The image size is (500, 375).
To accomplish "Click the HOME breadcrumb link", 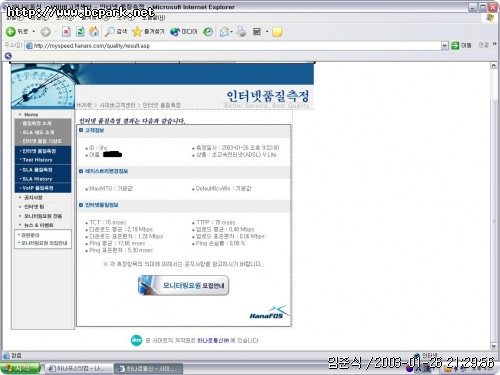I will (84, 105).
